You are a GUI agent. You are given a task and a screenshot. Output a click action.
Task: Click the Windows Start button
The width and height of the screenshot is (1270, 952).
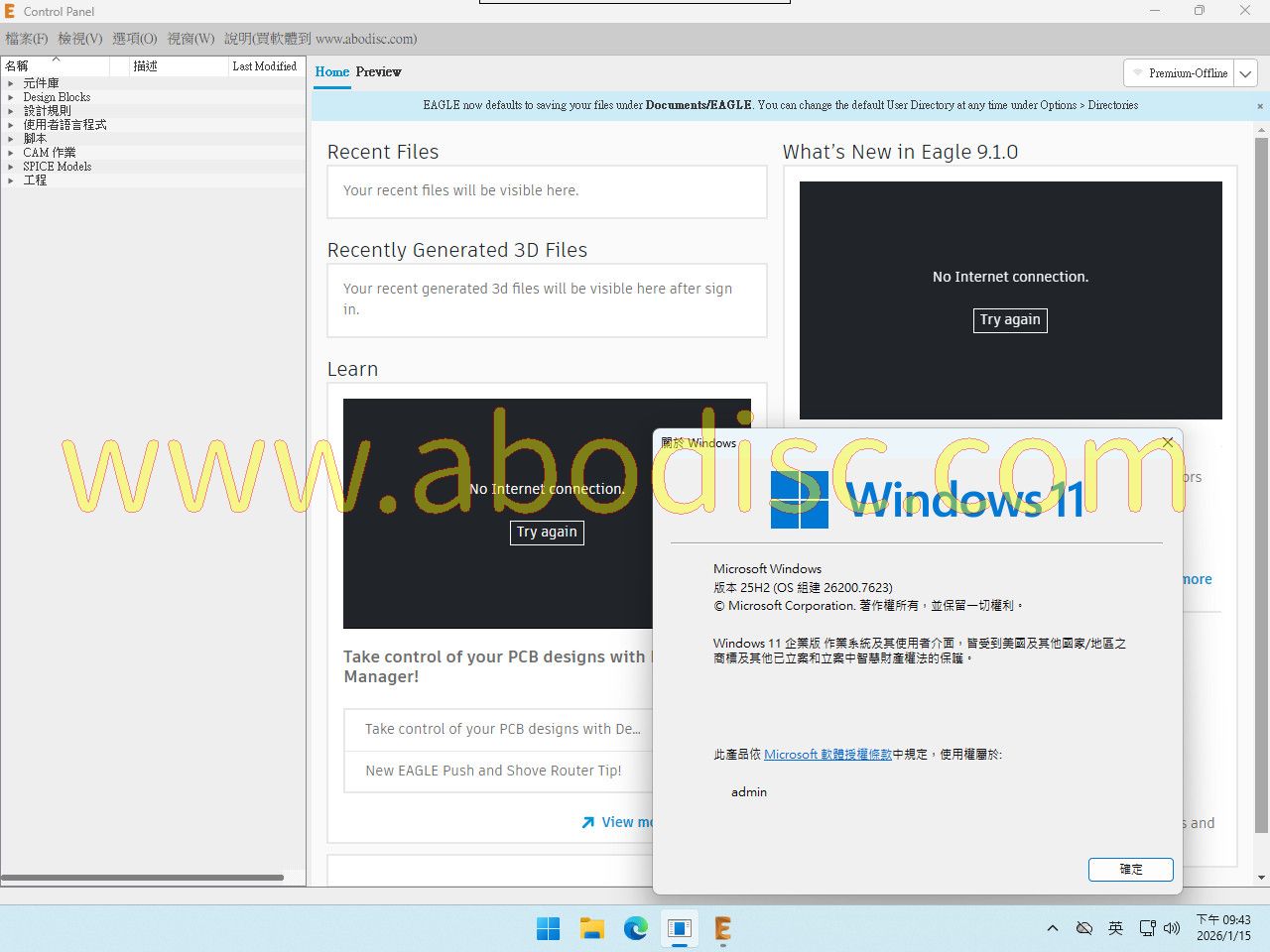(549, 929)
